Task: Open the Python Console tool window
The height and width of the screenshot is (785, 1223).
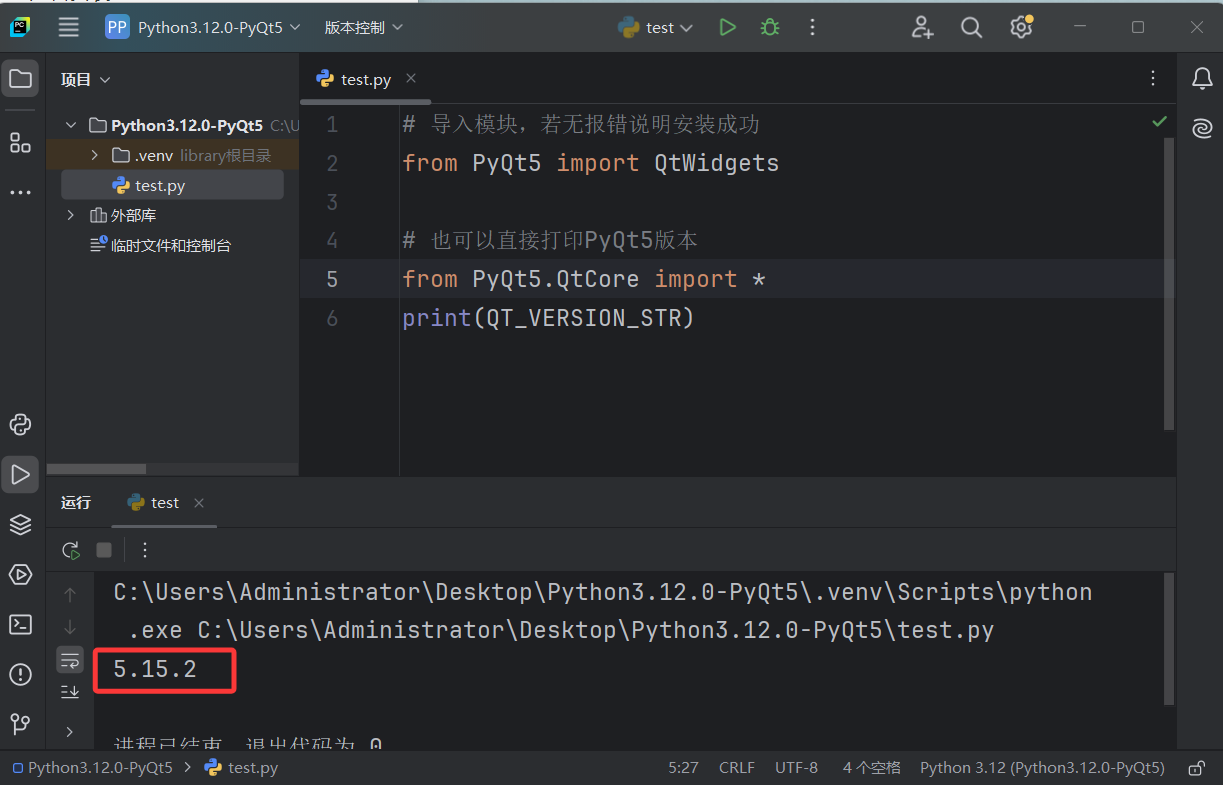Action: coord(20,424)
